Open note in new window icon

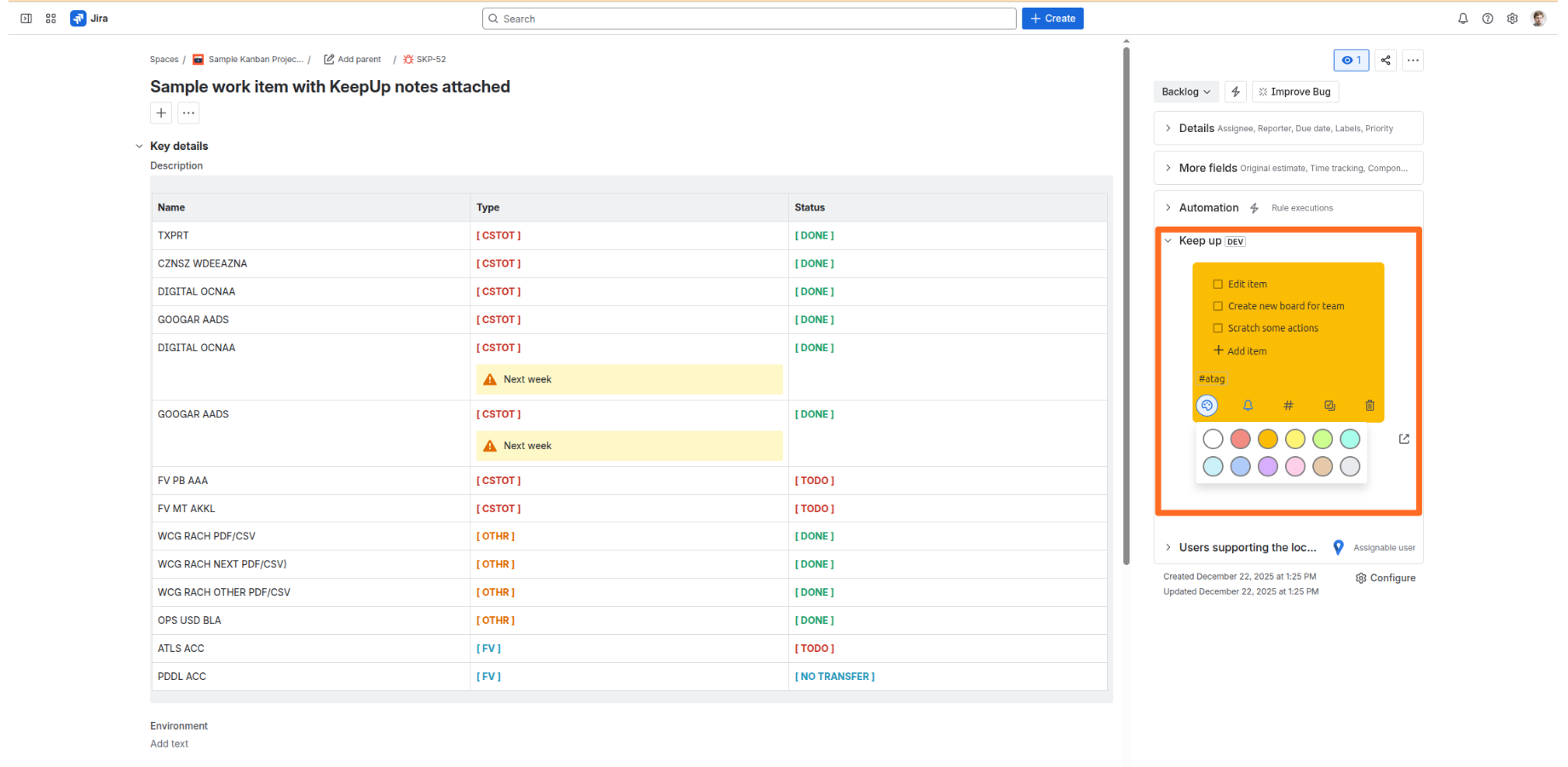point(1404,439)
